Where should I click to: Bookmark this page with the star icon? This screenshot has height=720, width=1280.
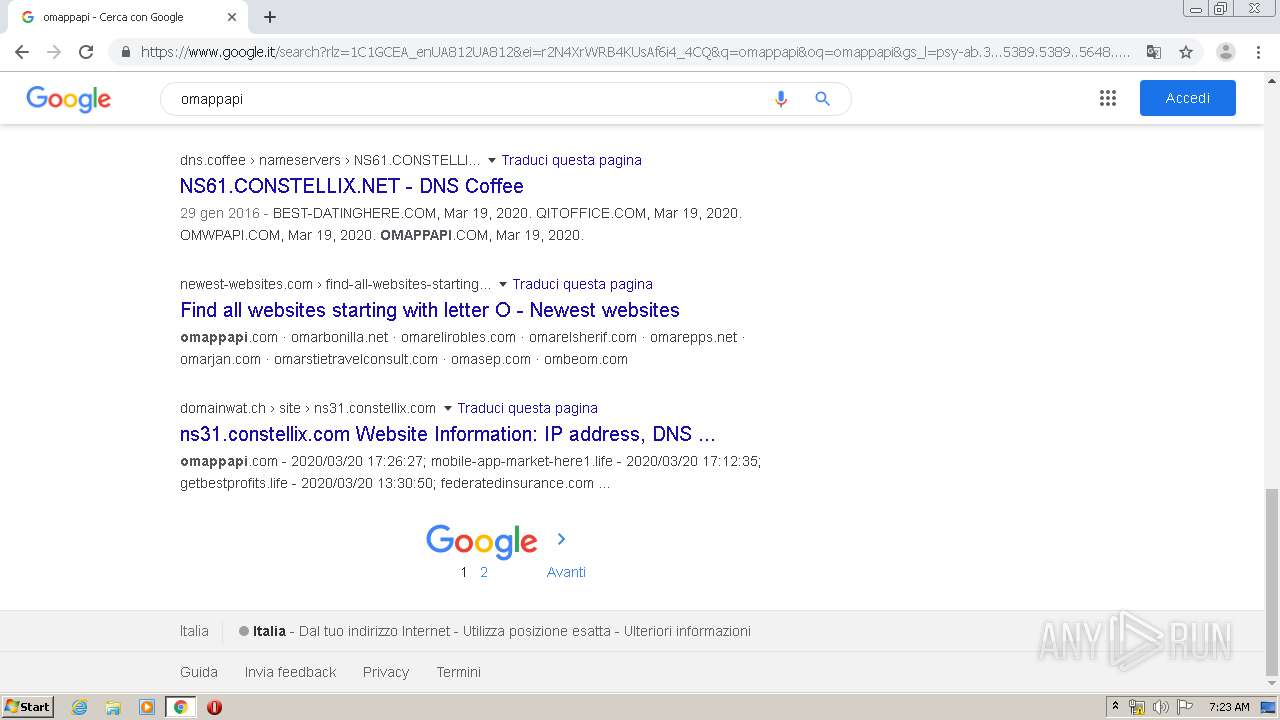pos(1186,52)
